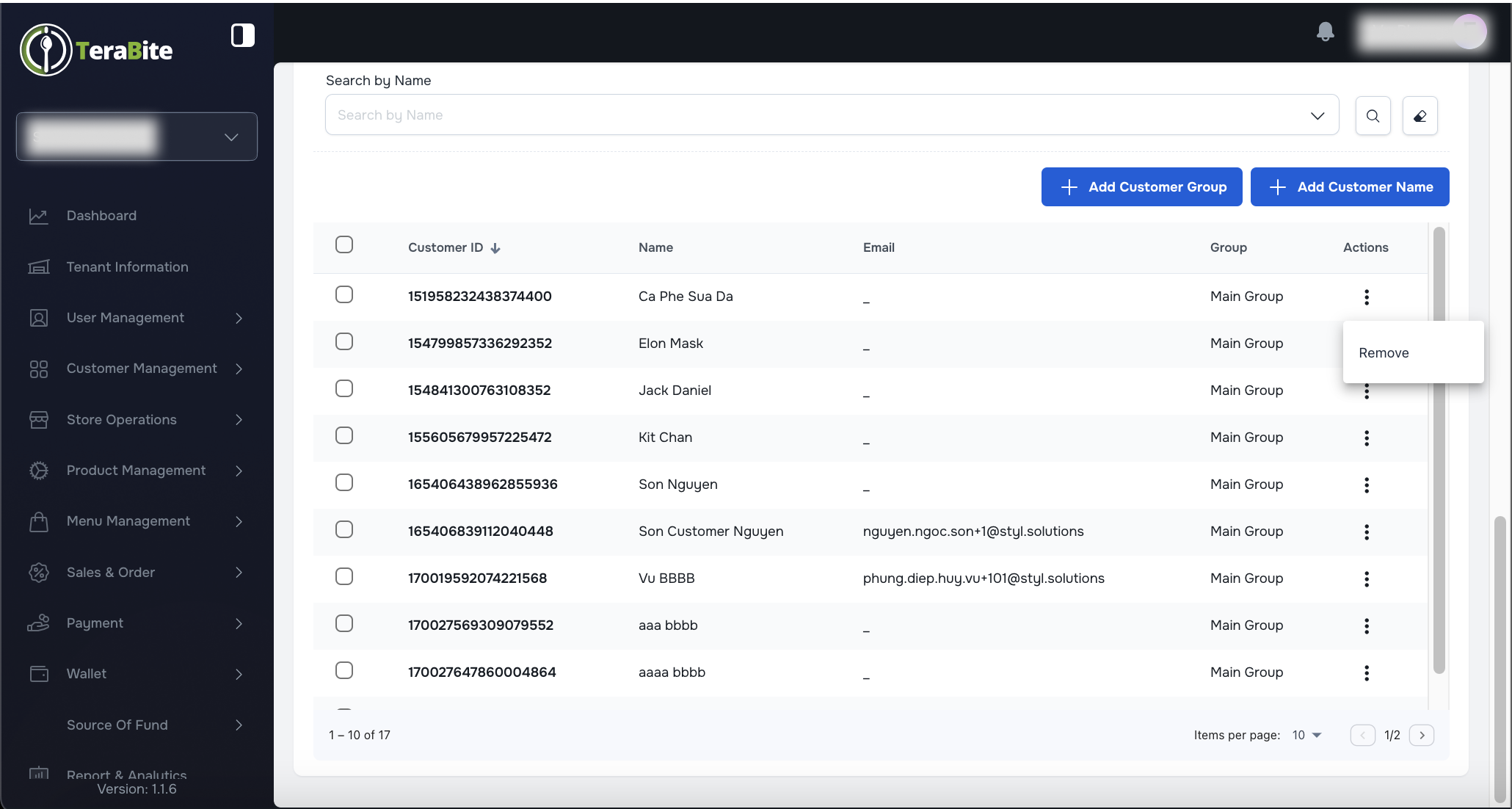Check the checkbox for Kit Chan row
Screen dimensions: 1512x809
[x=344, y=435]
